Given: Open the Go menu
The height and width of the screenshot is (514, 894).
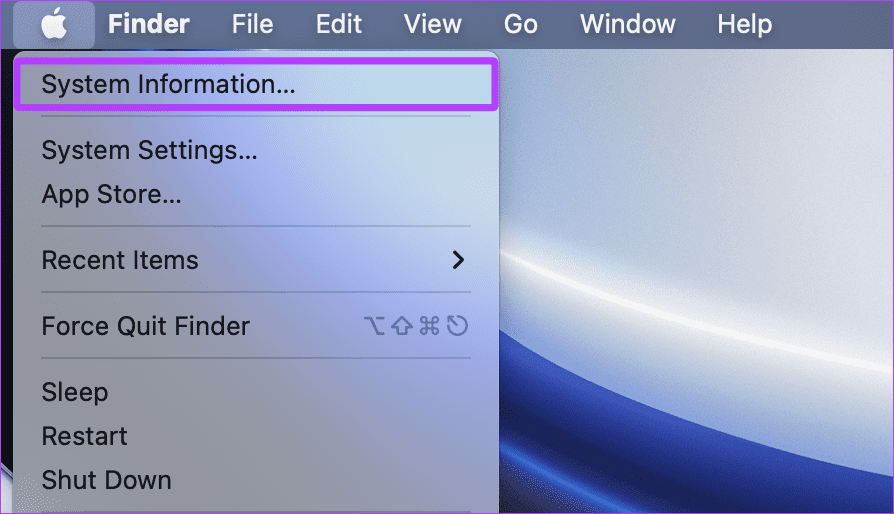Looking at the screenshot, I should 520,25.
